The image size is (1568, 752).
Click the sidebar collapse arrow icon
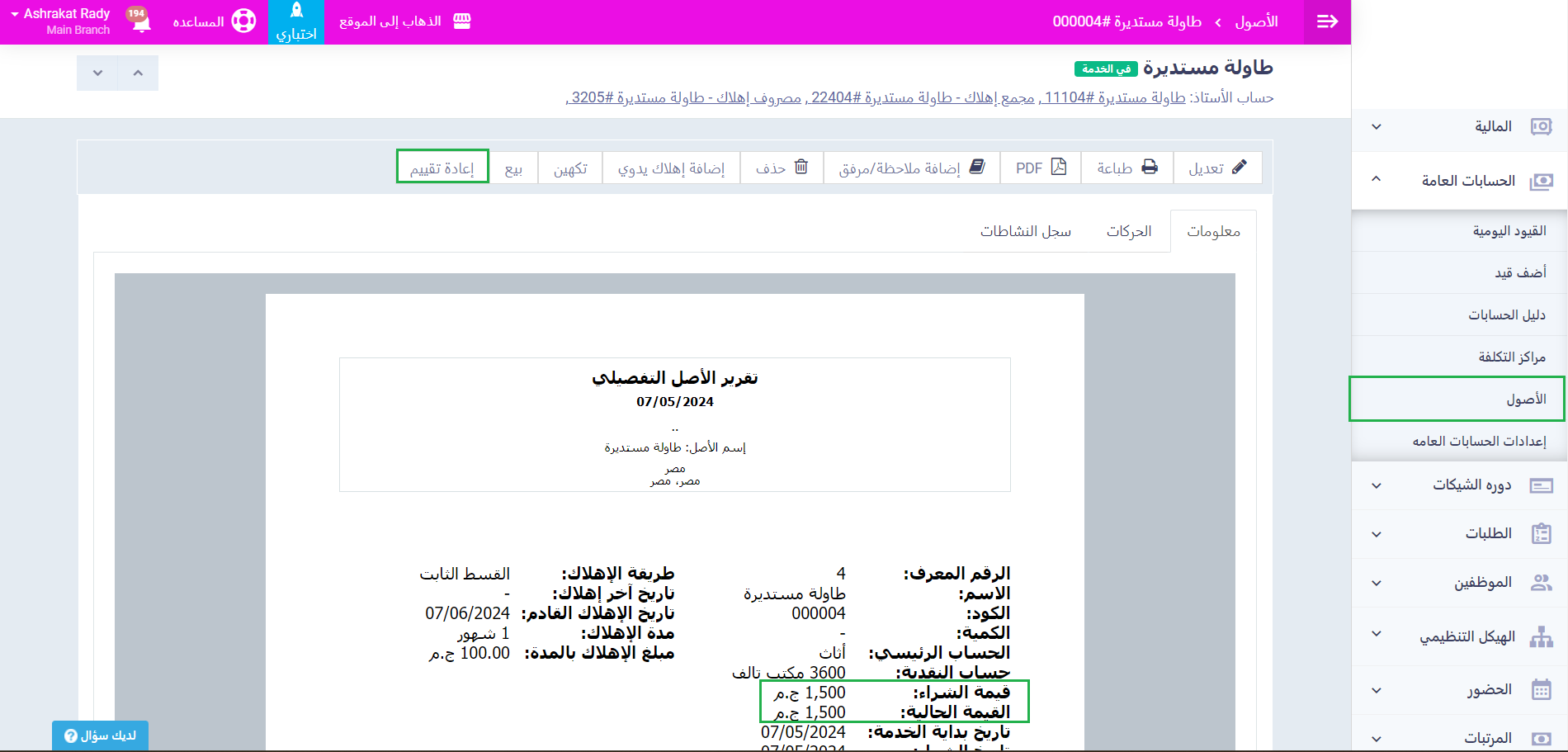(x=1327, y=21)
